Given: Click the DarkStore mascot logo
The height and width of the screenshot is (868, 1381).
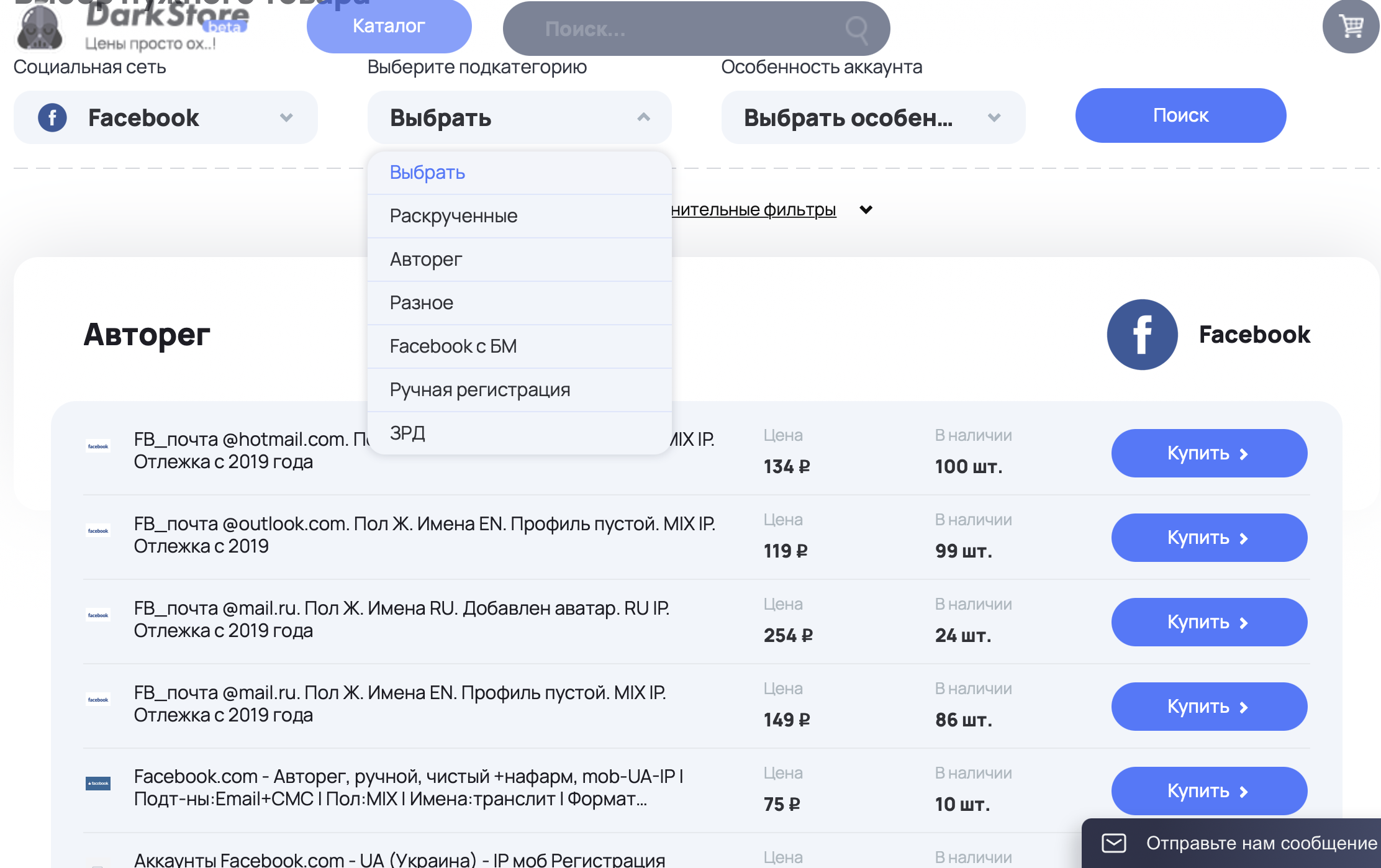Looking at the screenshot, I should click(38, 29).
